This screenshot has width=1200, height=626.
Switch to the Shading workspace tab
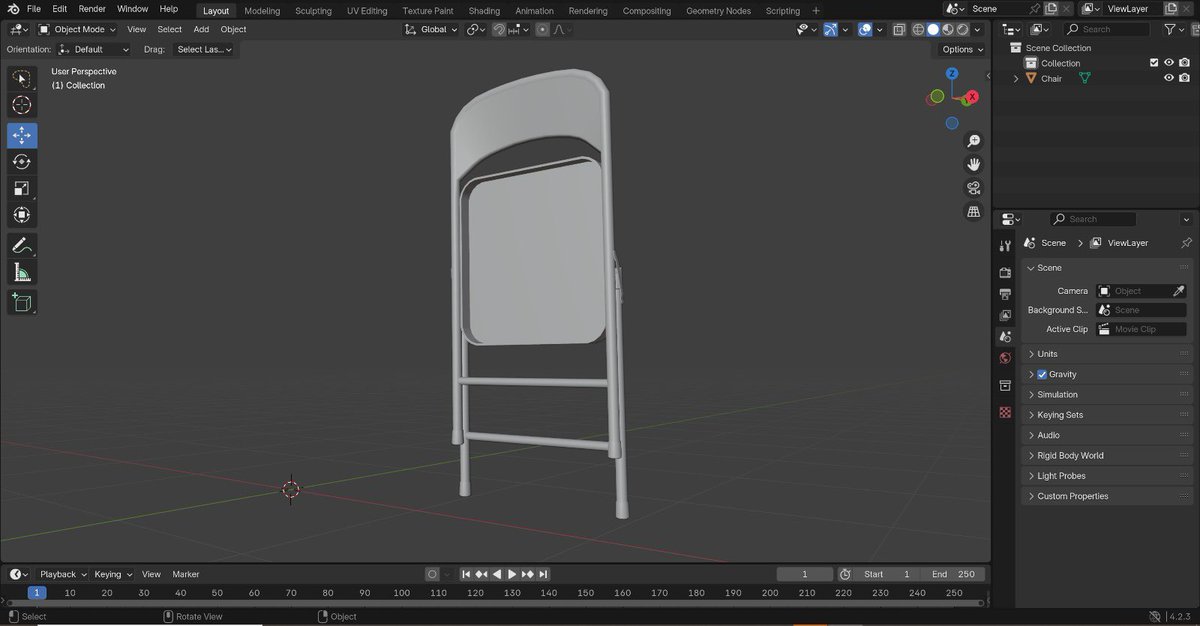484,11
